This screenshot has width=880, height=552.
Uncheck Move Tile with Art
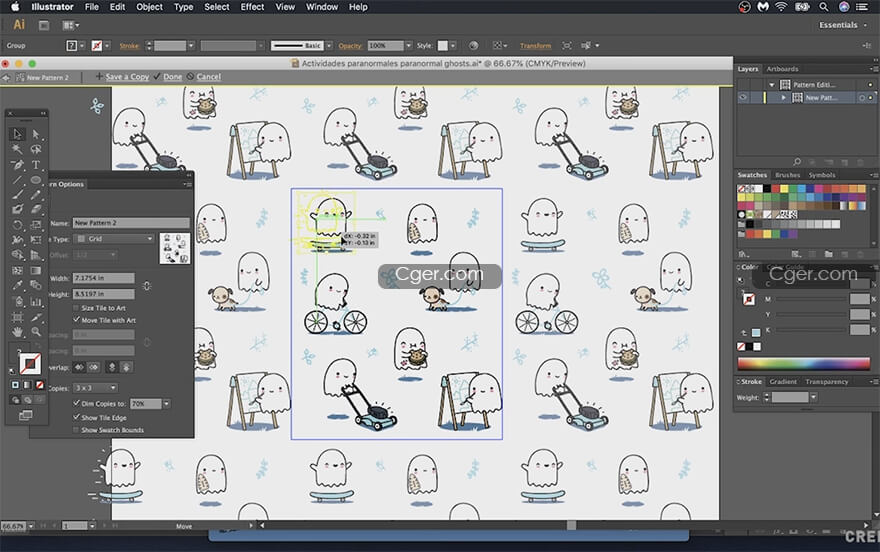tap(77, 320)
